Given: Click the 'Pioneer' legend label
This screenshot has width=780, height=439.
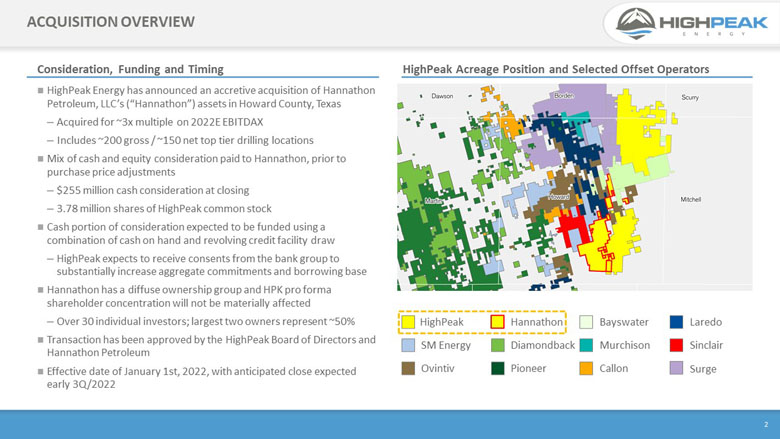Looking at the screenshot, I should (x=528, y=368).
